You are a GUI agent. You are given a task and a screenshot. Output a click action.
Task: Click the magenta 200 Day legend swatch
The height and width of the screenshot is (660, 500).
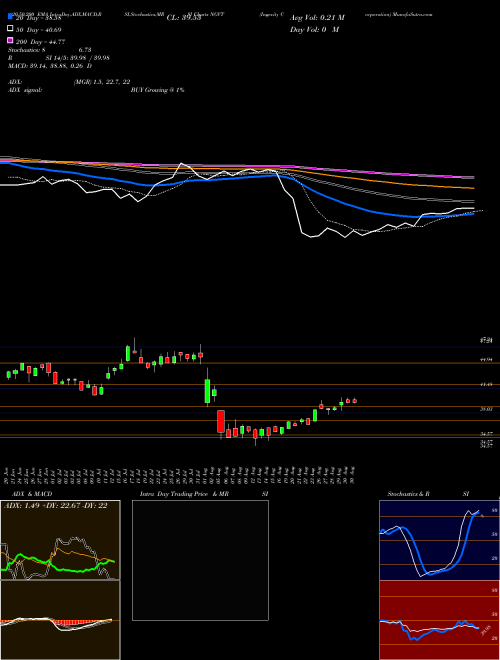coord(10,40)
